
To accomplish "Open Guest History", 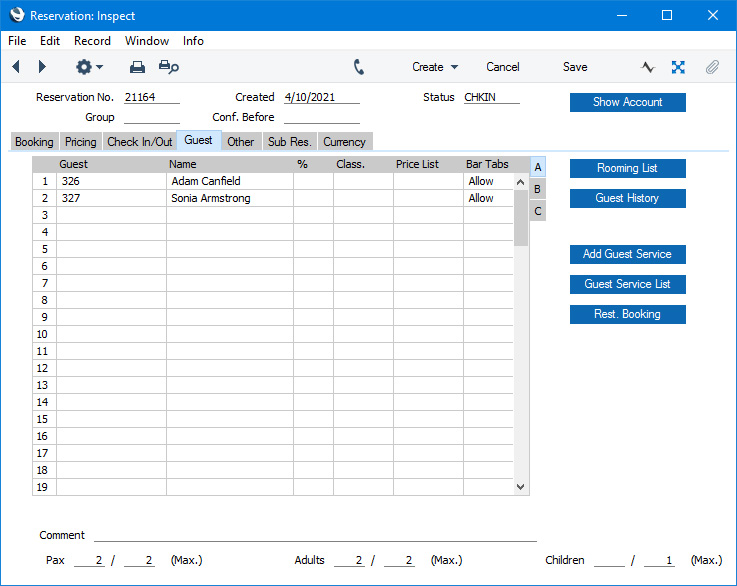I will coord(627,198).
